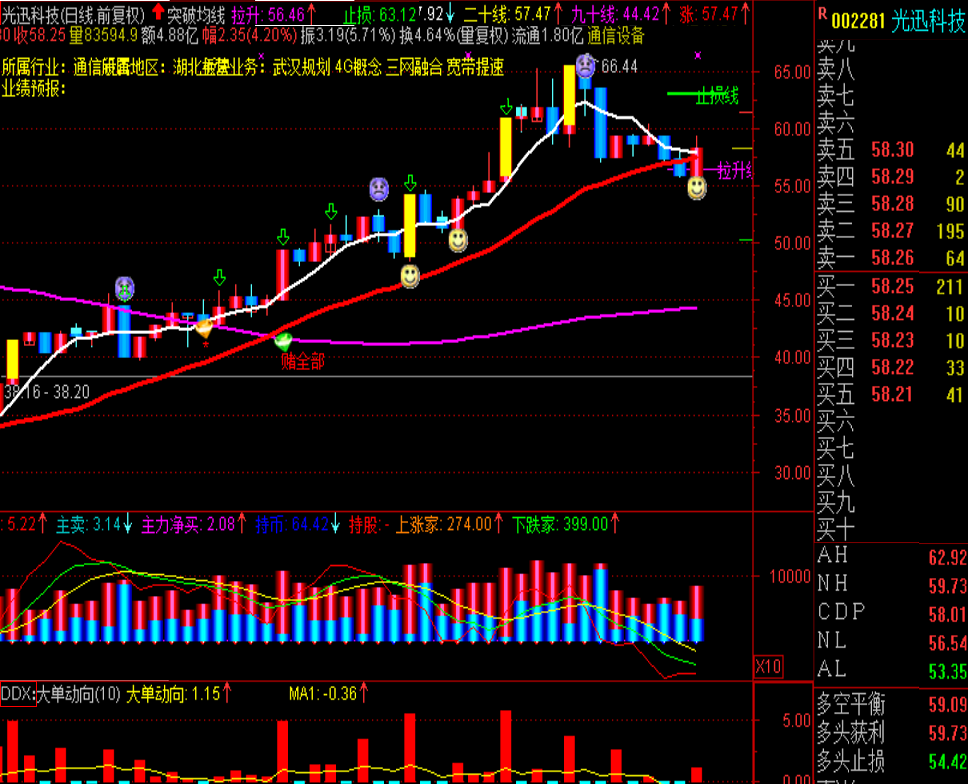Click stock code 002281
The image size is (968, 784).
[x=858, y=22]
